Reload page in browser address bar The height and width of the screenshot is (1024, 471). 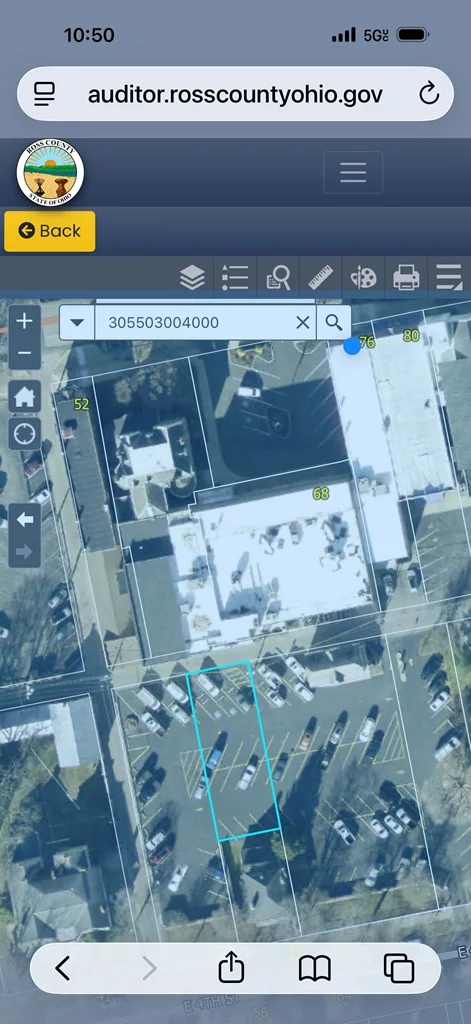[429, 95]
